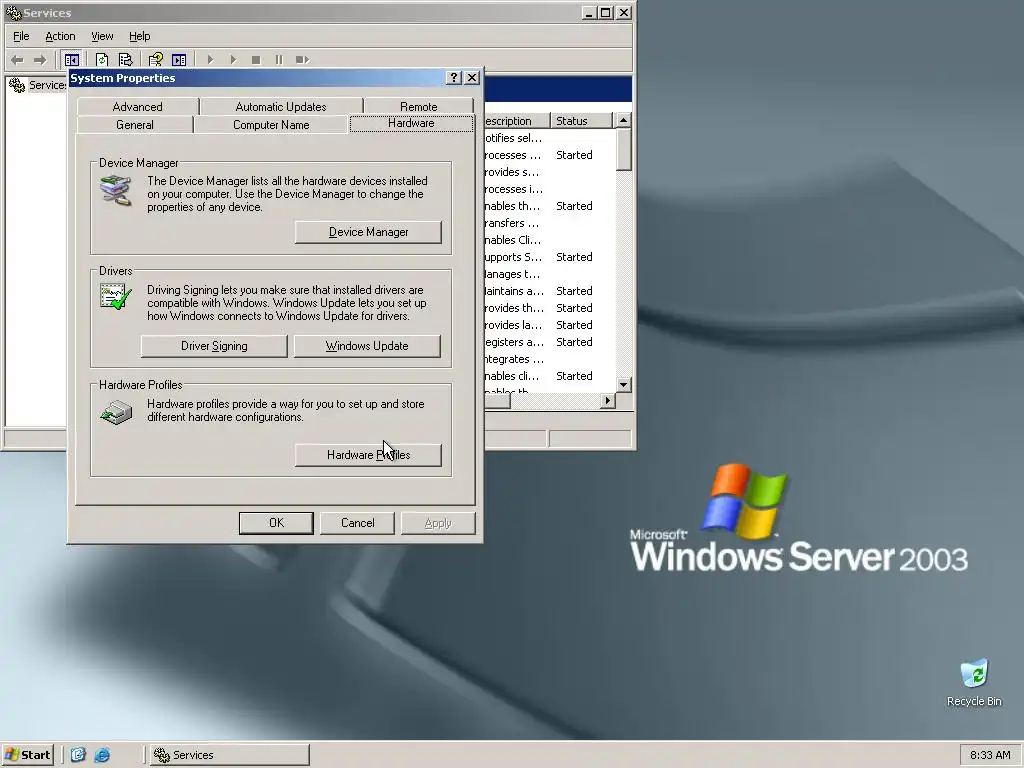The height and width of the screenshot is (768, 1024).
Task: Click the Internet Explorer quick launch icon
Action: 102,755
